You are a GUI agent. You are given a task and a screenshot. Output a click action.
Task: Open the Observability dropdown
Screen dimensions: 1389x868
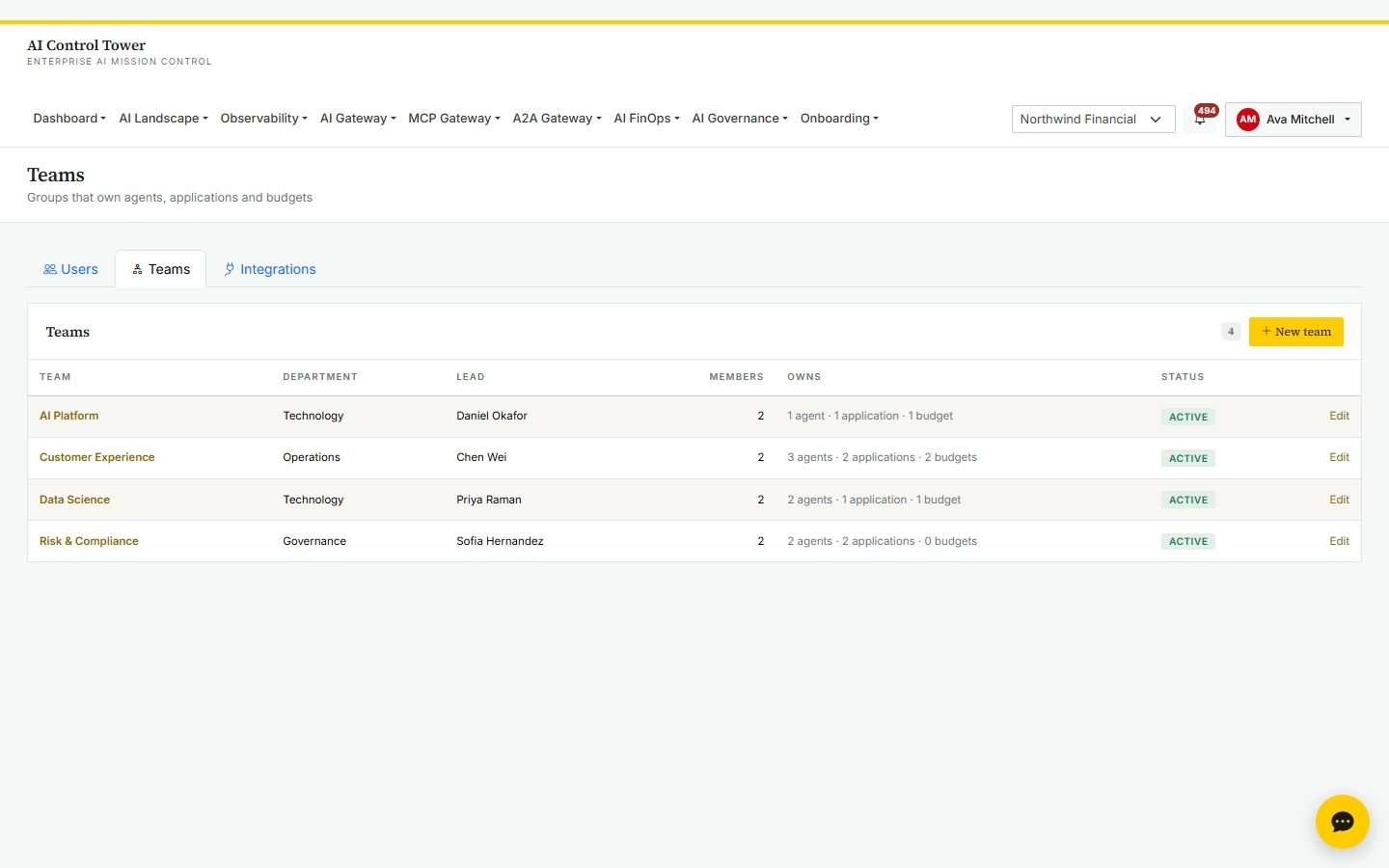click(x=263, y=119)
